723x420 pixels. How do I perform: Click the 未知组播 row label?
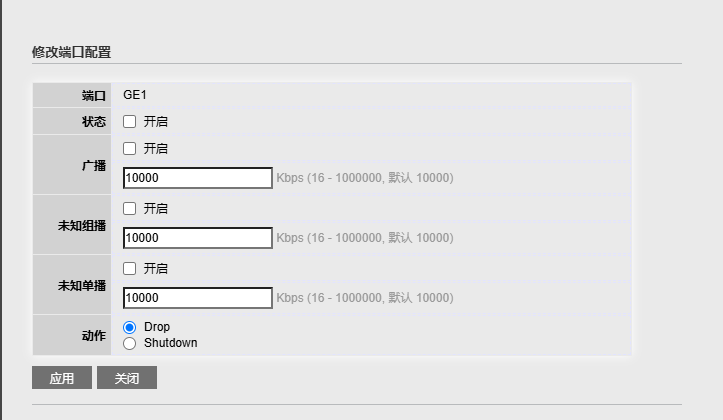click(x=82, y=225)
